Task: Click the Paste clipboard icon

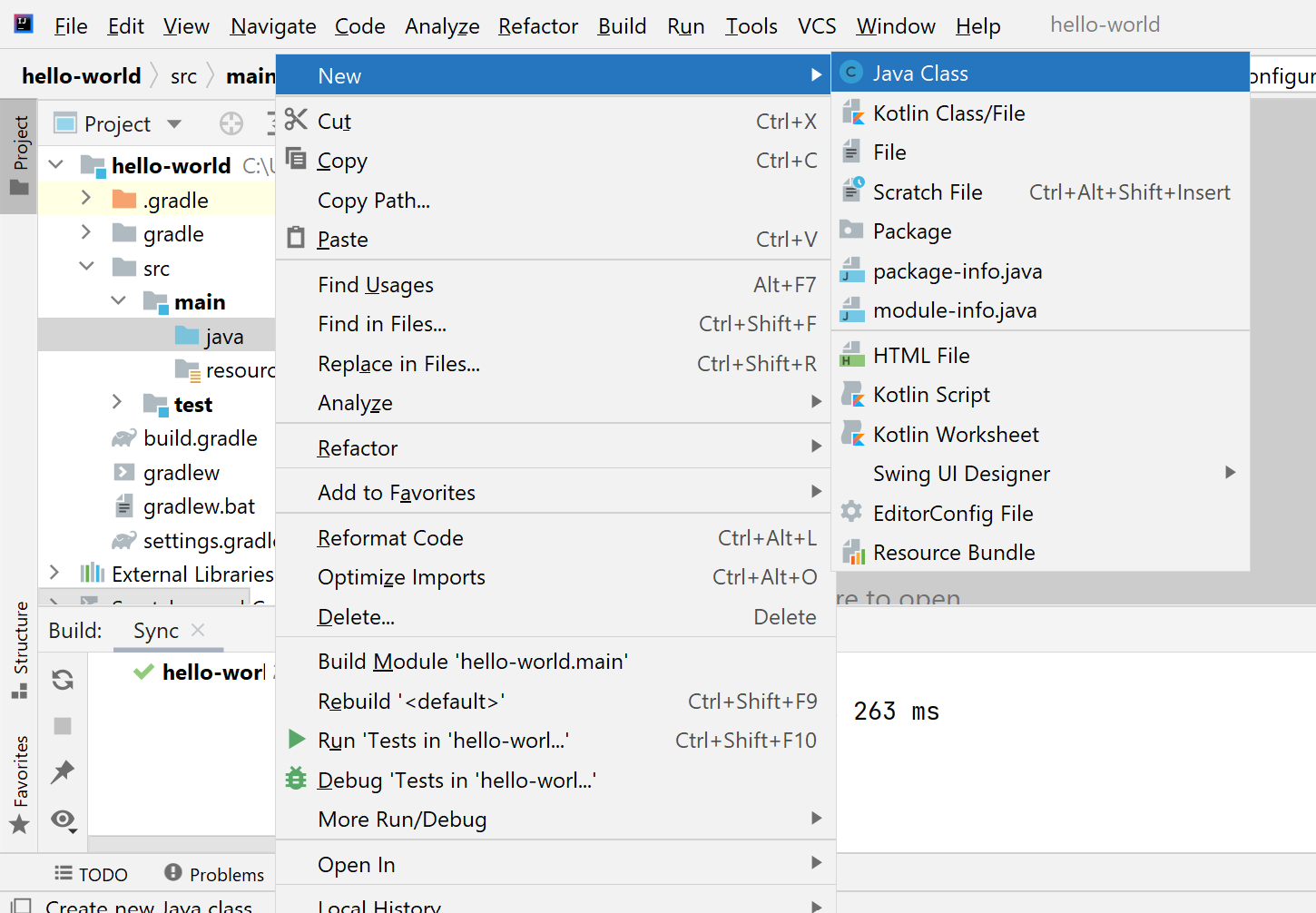Action: [296, 238]
